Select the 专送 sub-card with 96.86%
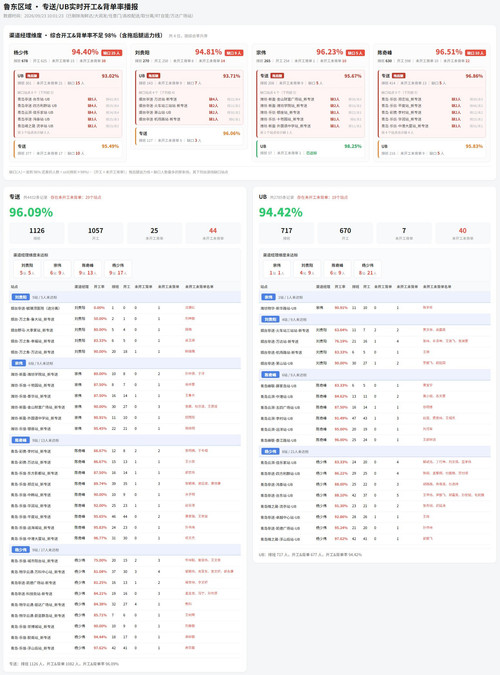500x675 pixels. 432,104
